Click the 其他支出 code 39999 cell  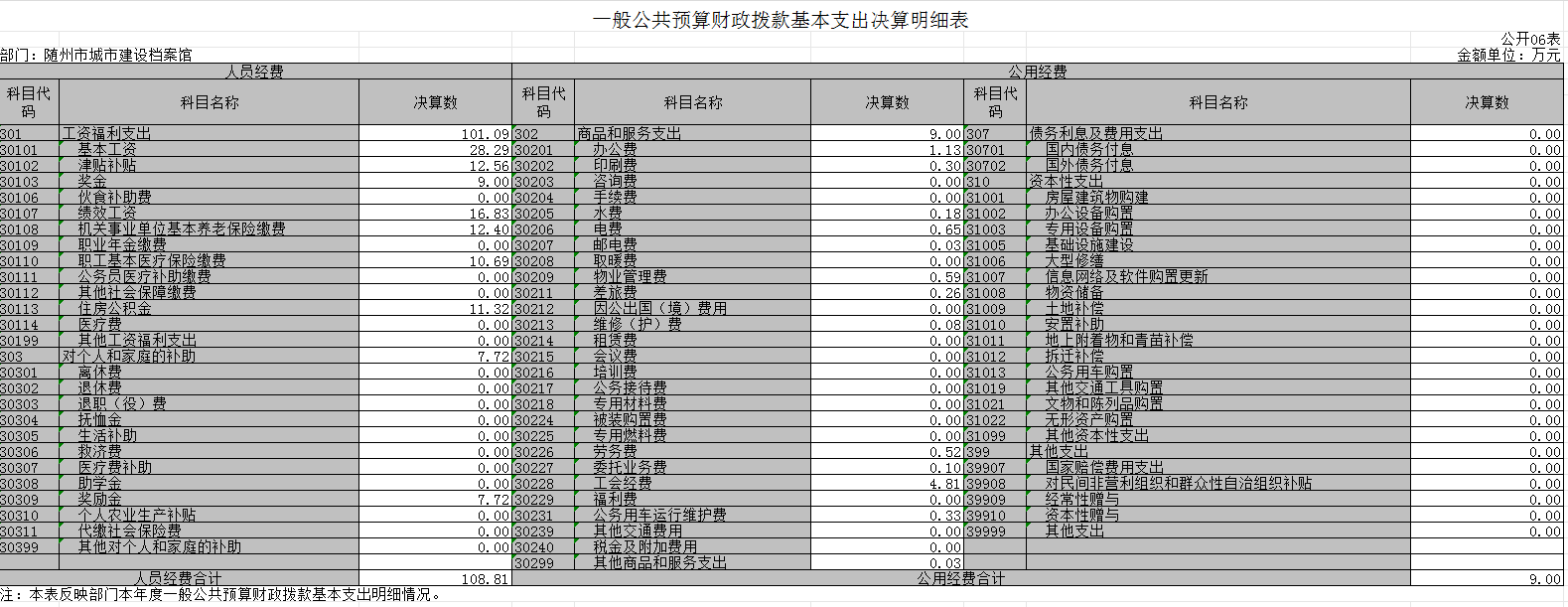click(995, 531)
